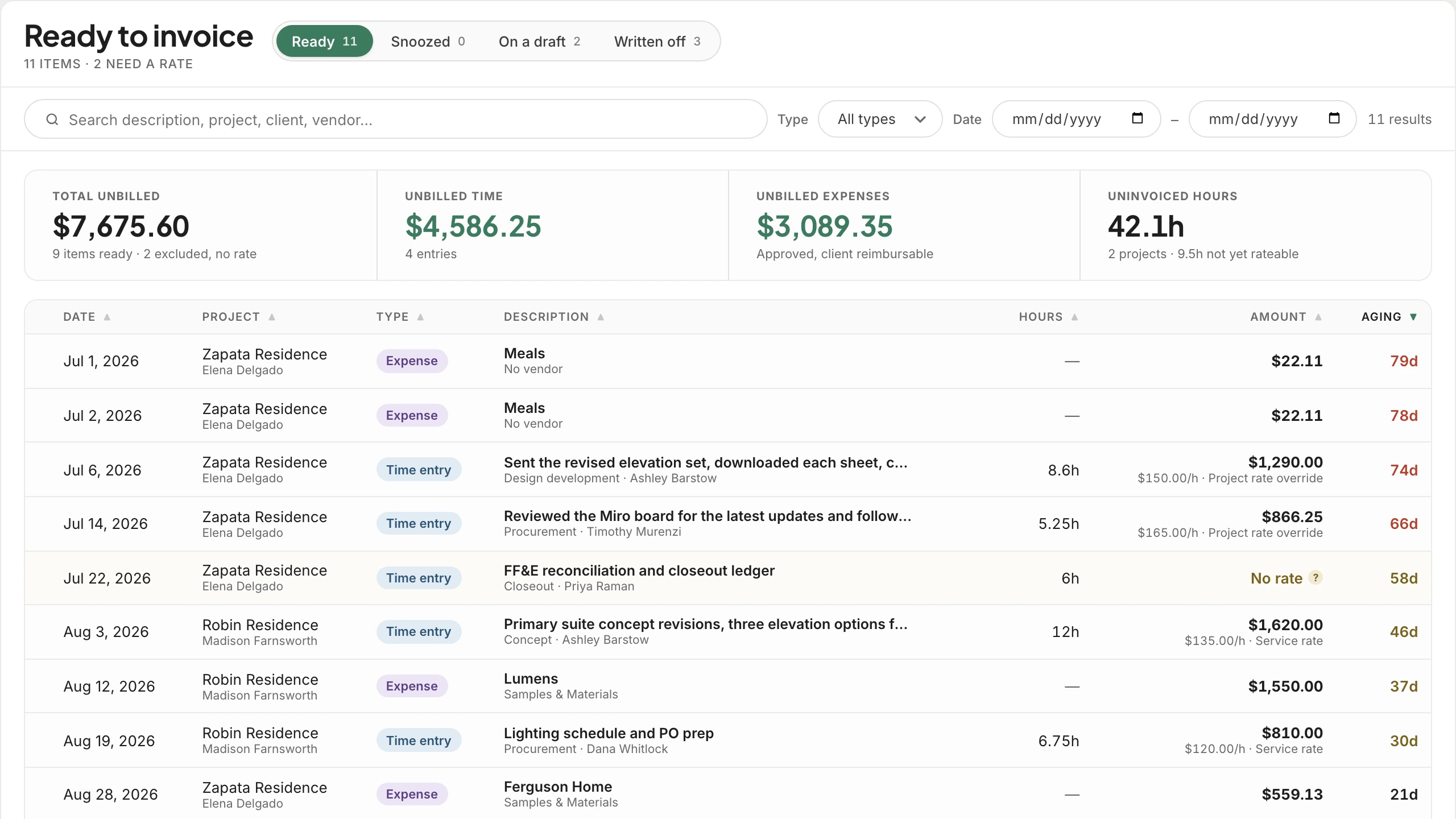The width and height of the screenshot is (1456, 819).
Task: Click the Primary suite concept revisions description
Action: pos(705,624)
